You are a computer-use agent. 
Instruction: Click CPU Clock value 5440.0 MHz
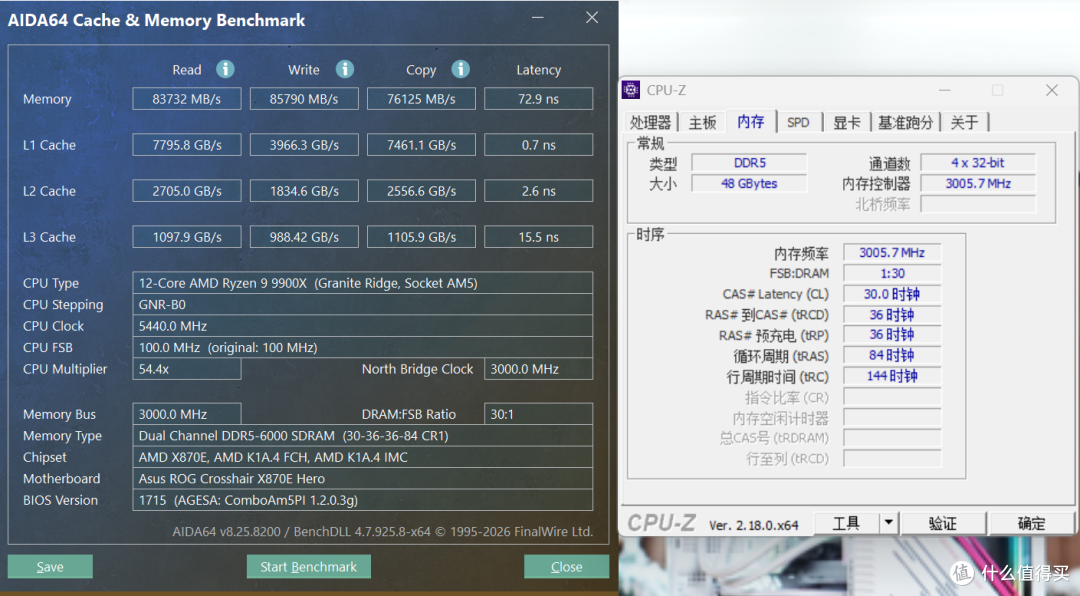click(362, 325)
